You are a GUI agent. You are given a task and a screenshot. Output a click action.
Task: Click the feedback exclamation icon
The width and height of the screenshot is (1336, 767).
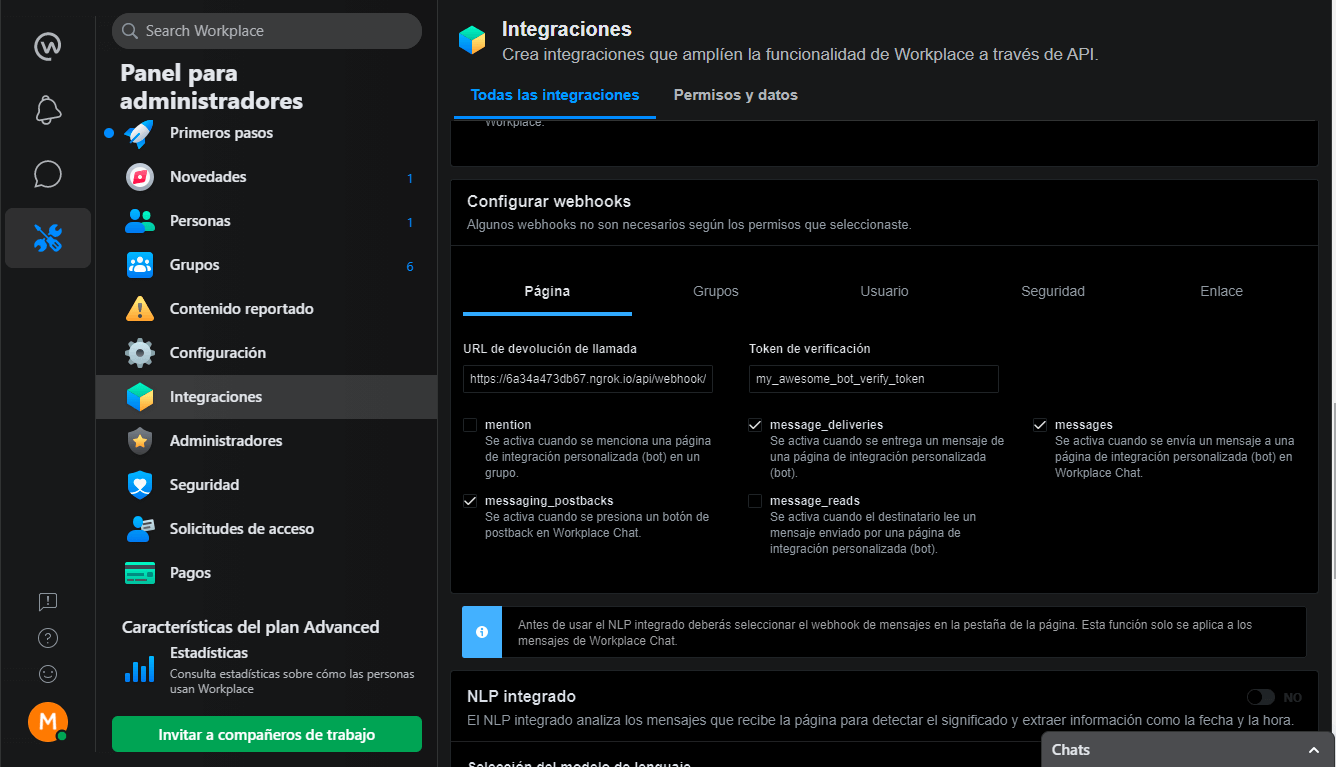tap(48, 601)
